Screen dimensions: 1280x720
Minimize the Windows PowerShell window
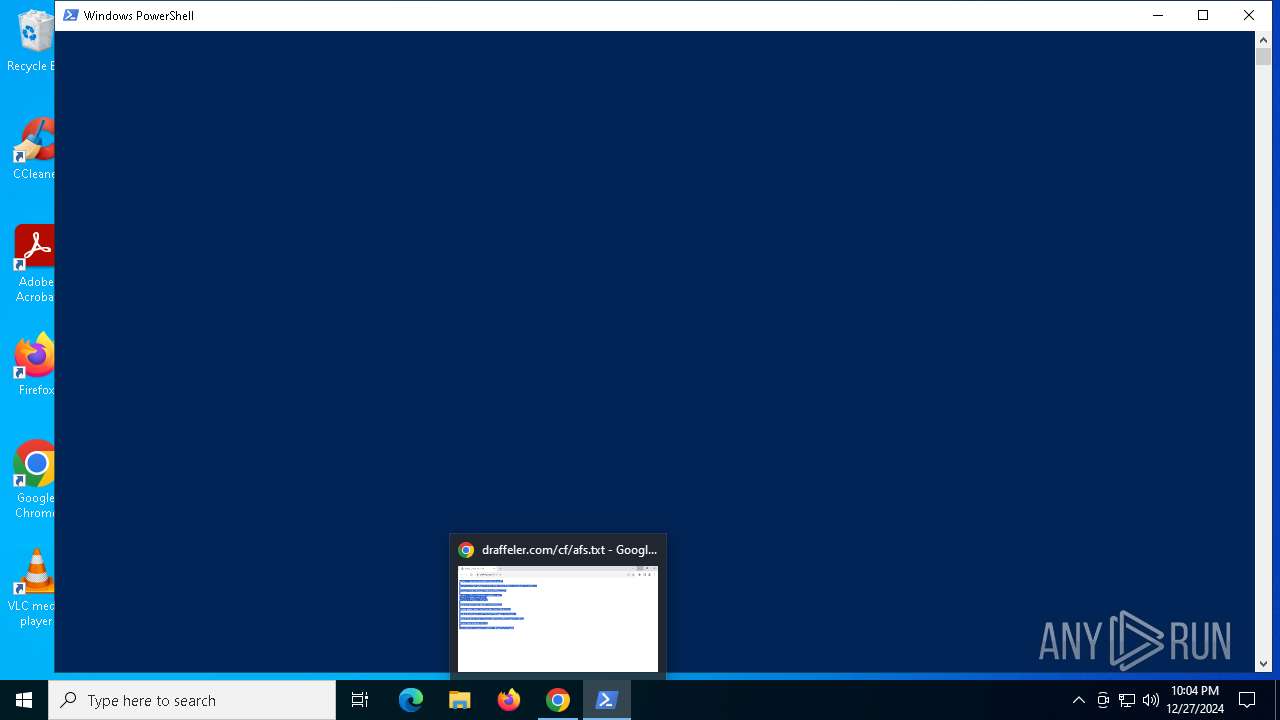tap(1158, 15)
